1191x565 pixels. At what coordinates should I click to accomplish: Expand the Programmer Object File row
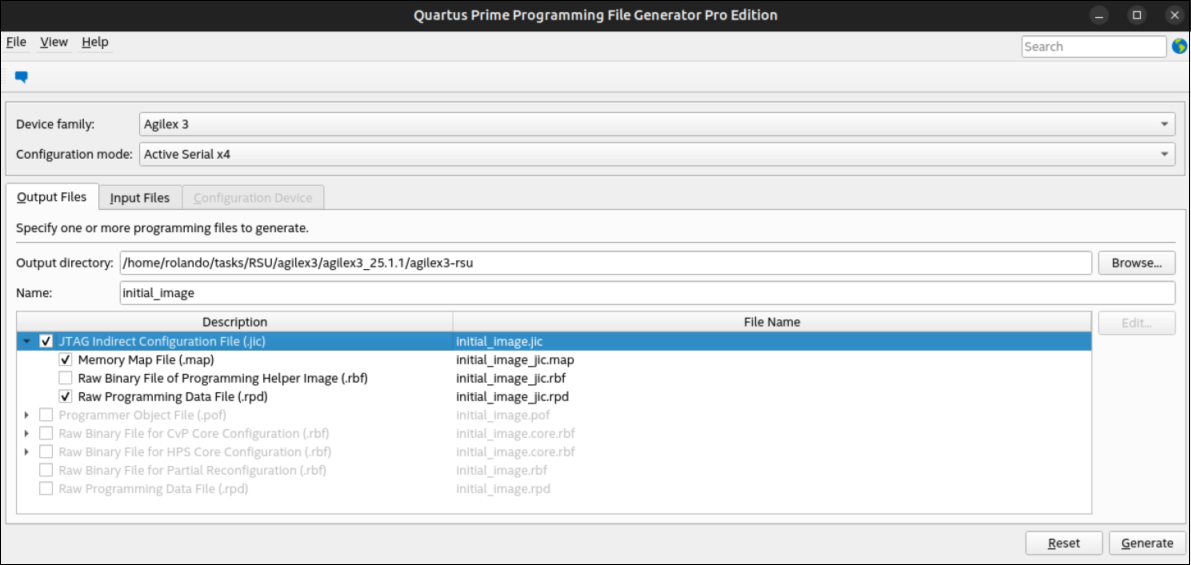point(27,415)
